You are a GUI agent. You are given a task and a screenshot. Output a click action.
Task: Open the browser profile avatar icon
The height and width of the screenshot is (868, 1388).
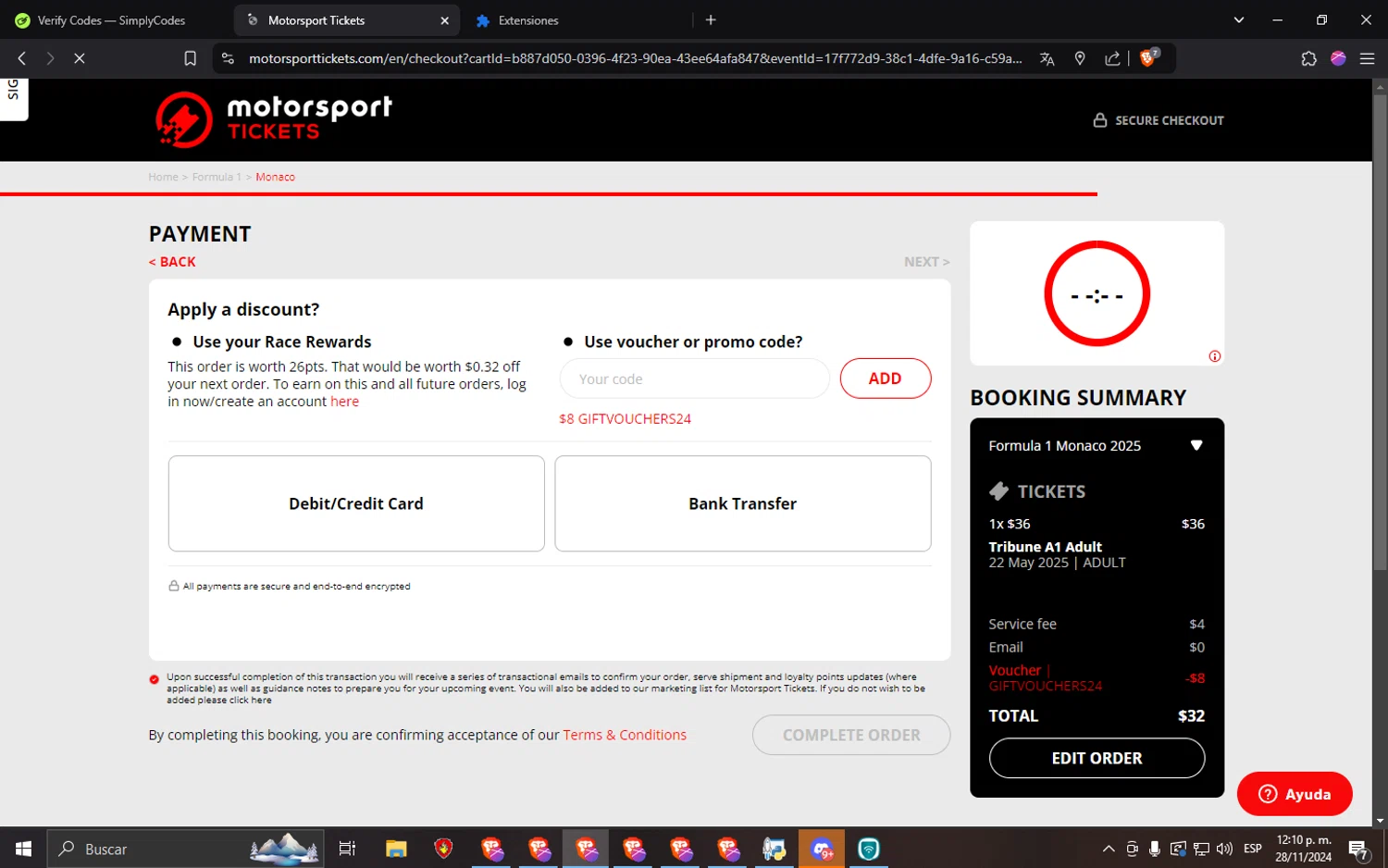point(1338,58)
